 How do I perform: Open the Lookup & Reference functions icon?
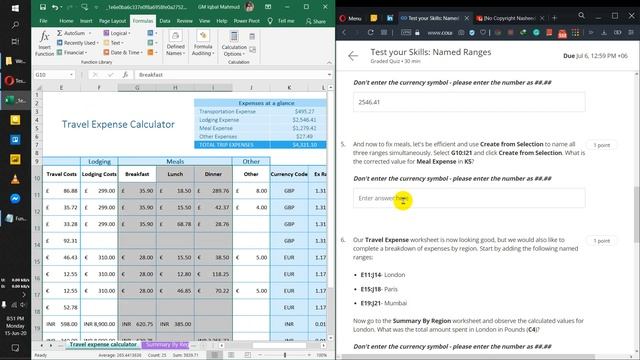(152, 33)
